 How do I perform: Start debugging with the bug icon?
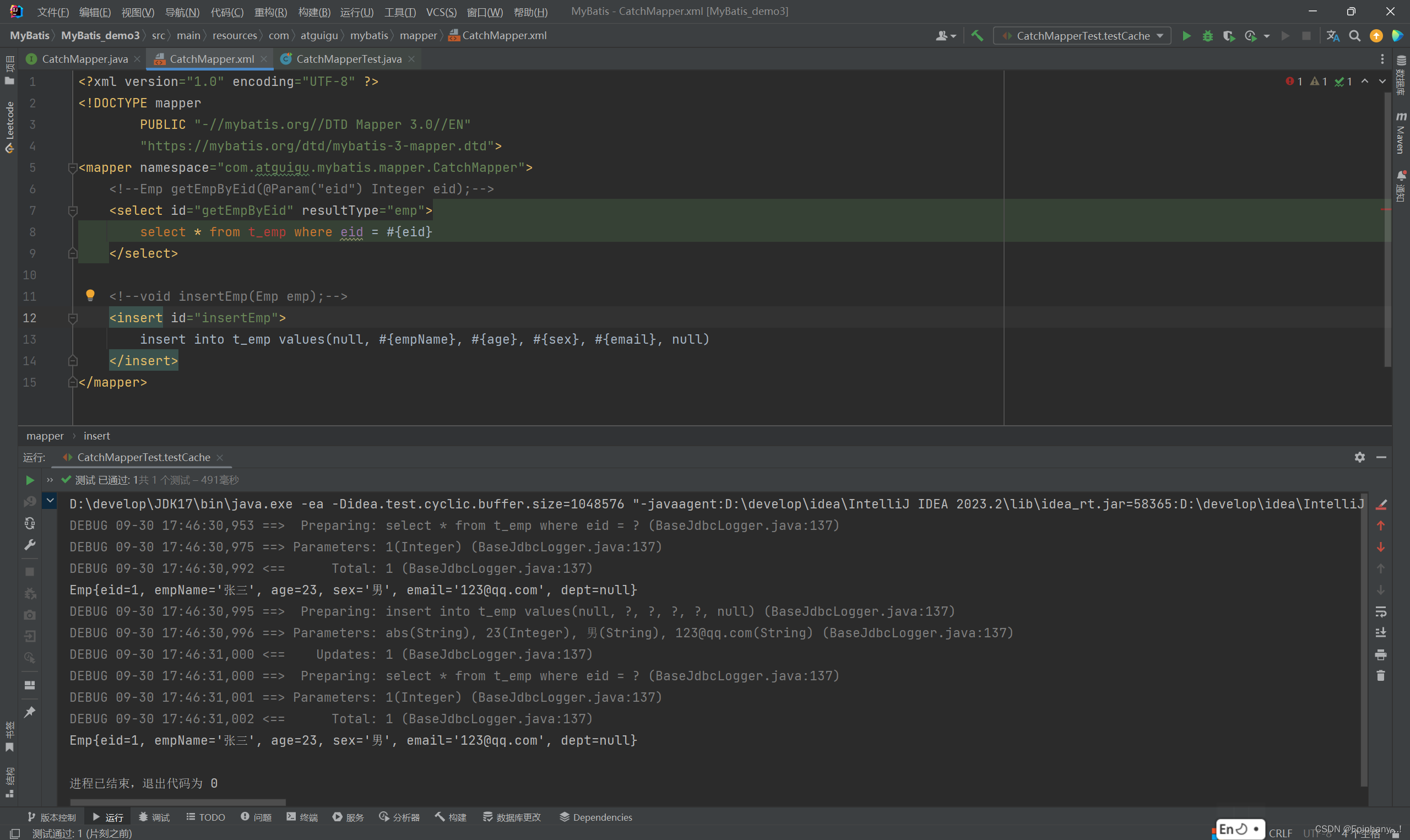pyautogui.click(x=1207, y=36)
